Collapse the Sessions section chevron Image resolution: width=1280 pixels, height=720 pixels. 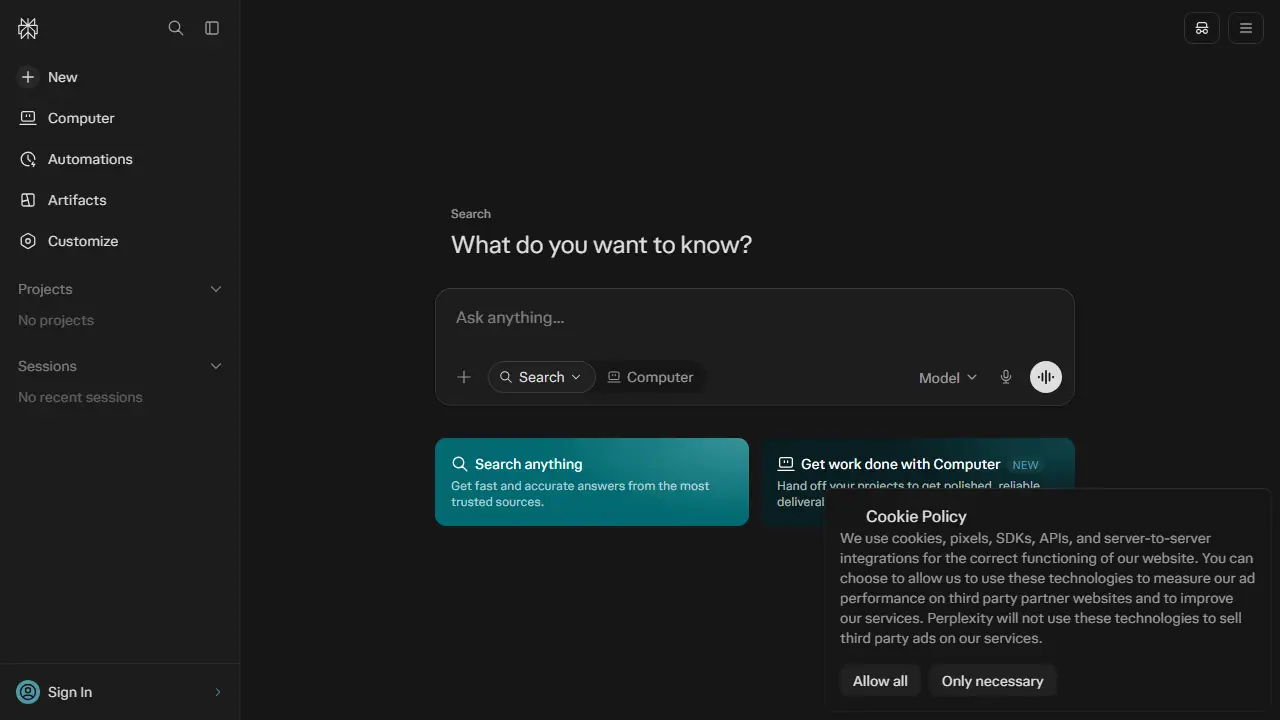(216, 366)
